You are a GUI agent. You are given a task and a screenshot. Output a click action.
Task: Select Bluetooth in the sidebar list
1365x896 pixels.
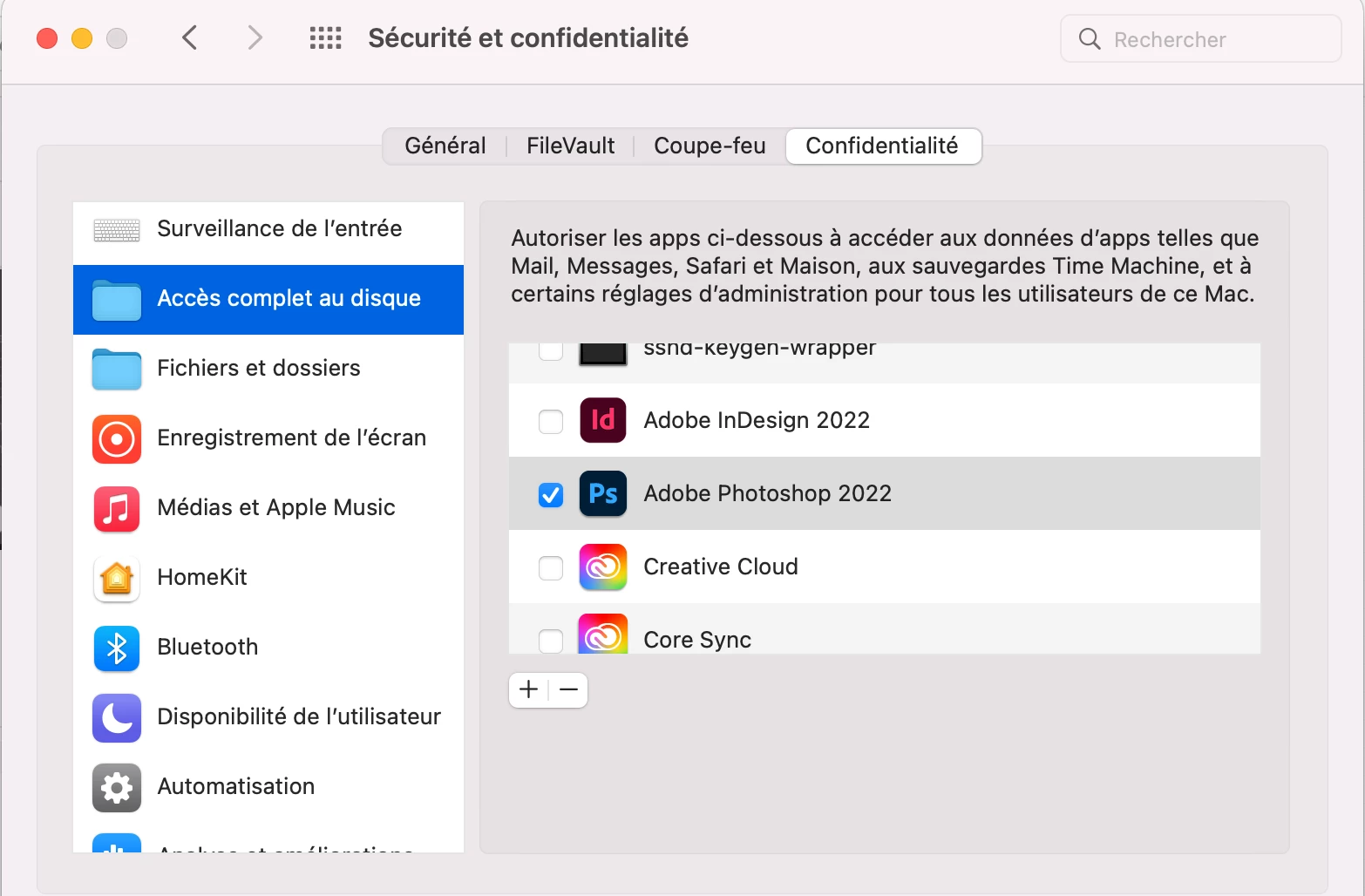[x=268, y=648]
